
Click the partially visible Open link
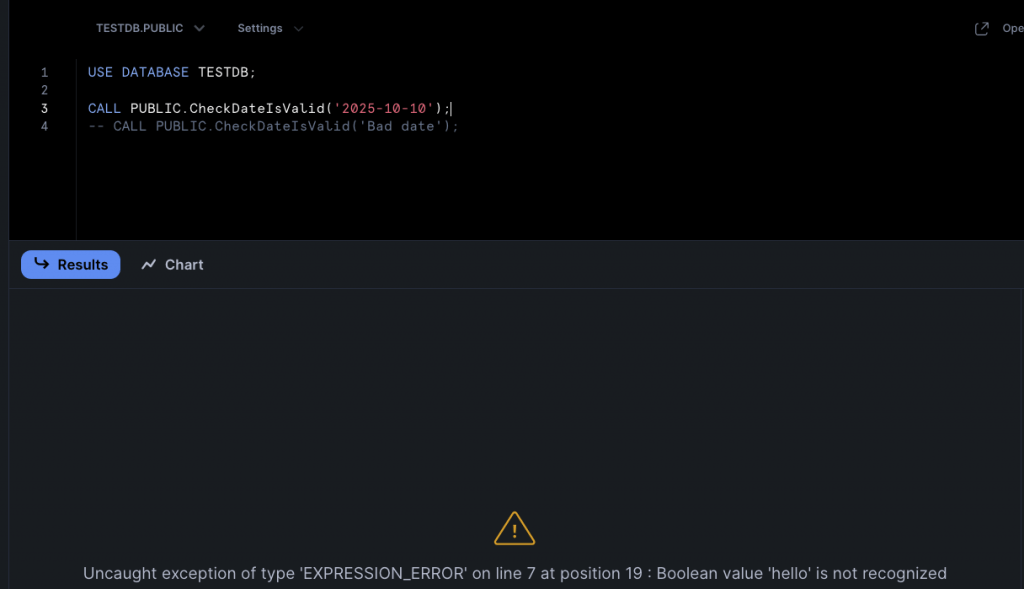pyautogui.click(x=1012, y=28)
